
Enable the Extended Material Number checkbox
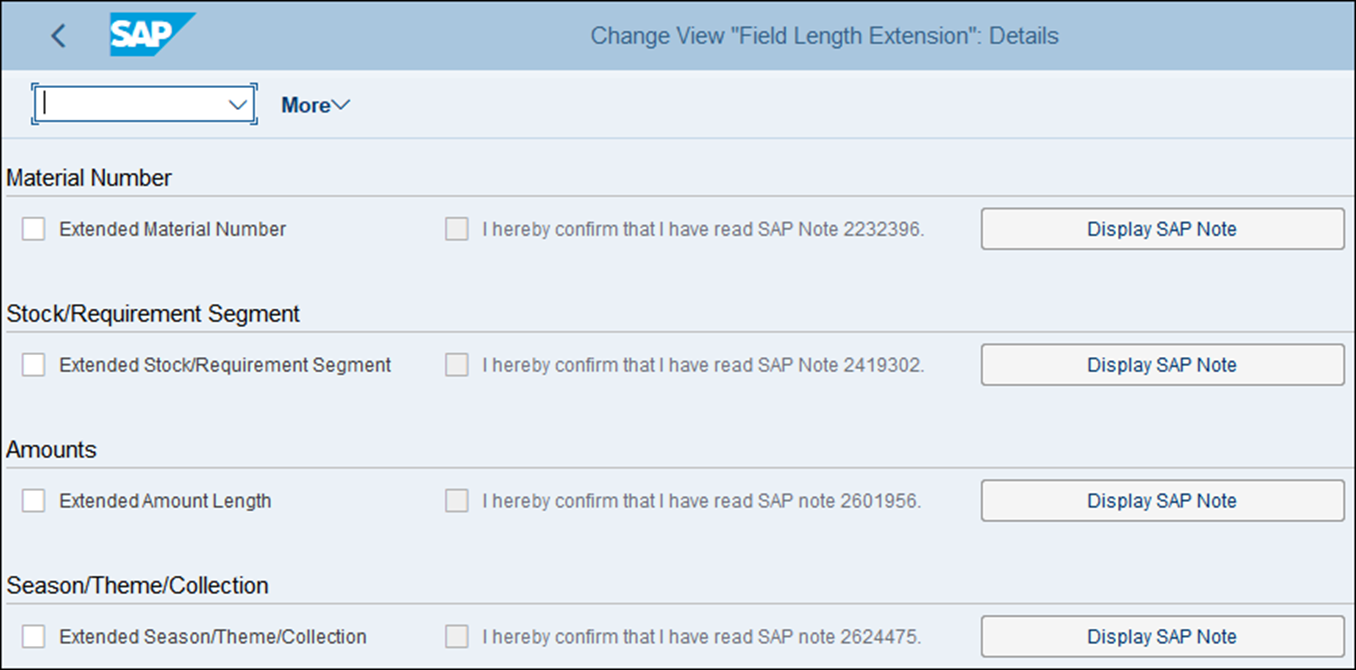[33, 228]
